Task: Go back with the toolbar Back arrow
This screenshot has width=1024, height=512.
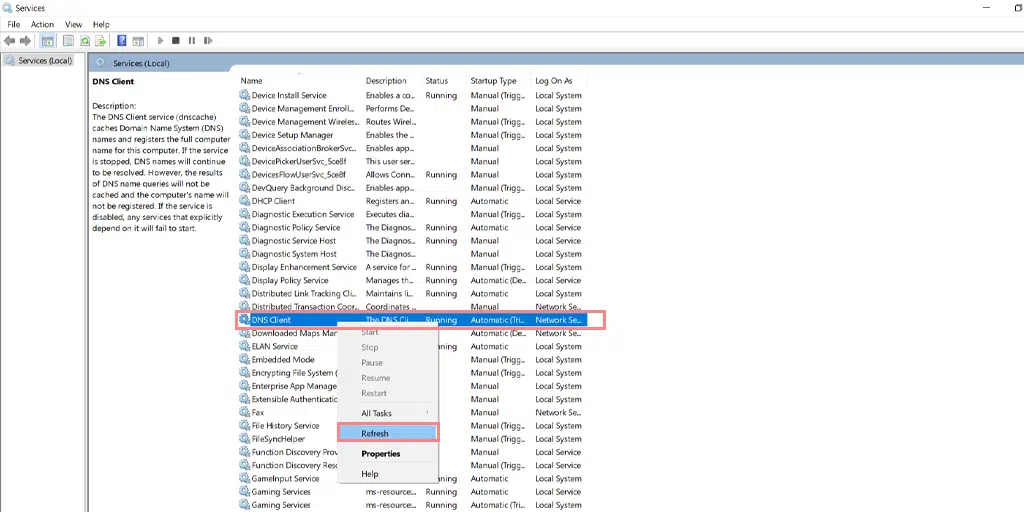Action: pyautogui.click(x=9, y=40)
